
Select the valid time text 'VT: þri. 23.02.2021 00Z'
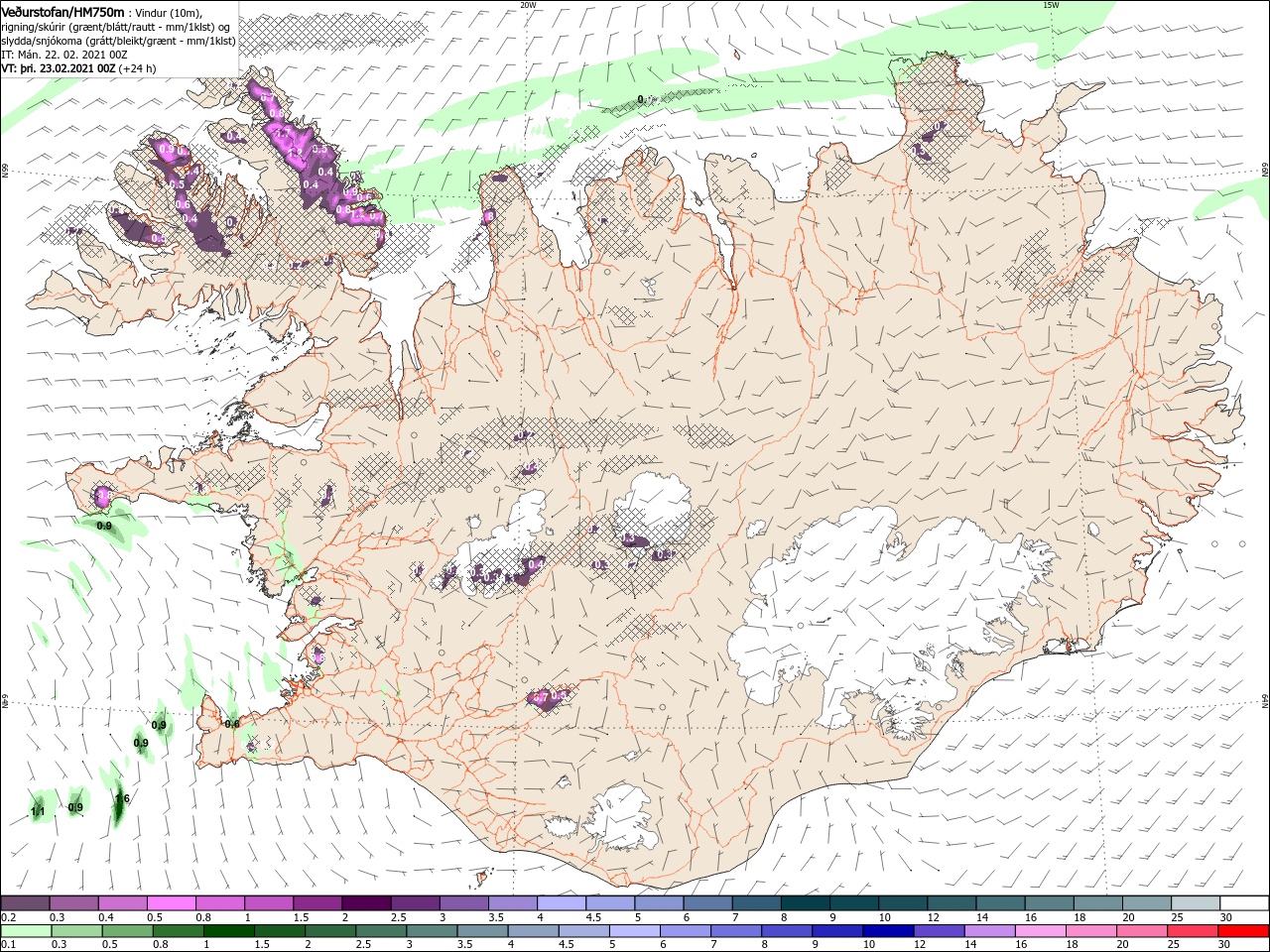[x=59, y=68]
